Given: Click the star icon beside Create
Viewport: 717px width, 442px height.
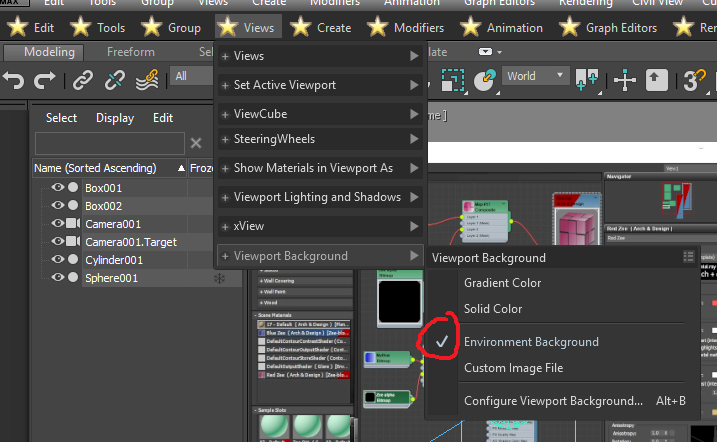Looking at the screenshot, I should click(x=300, y=27).
